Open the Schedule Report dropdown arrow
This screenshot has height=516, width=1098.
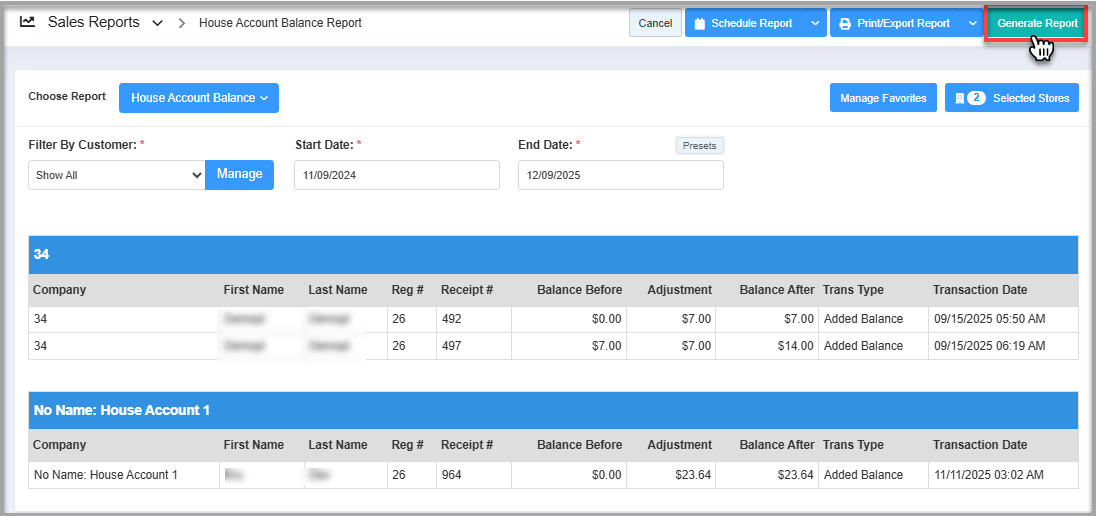point(814,24)
